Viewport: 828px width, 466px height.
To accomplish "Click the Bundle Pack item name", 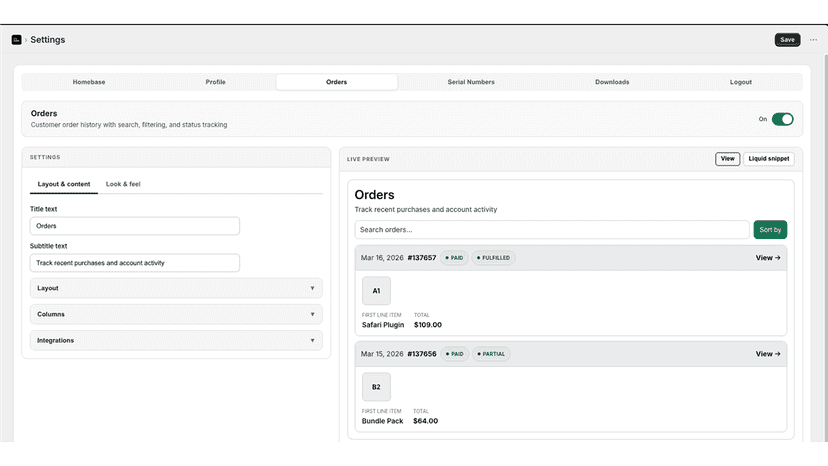I will 382,421.
